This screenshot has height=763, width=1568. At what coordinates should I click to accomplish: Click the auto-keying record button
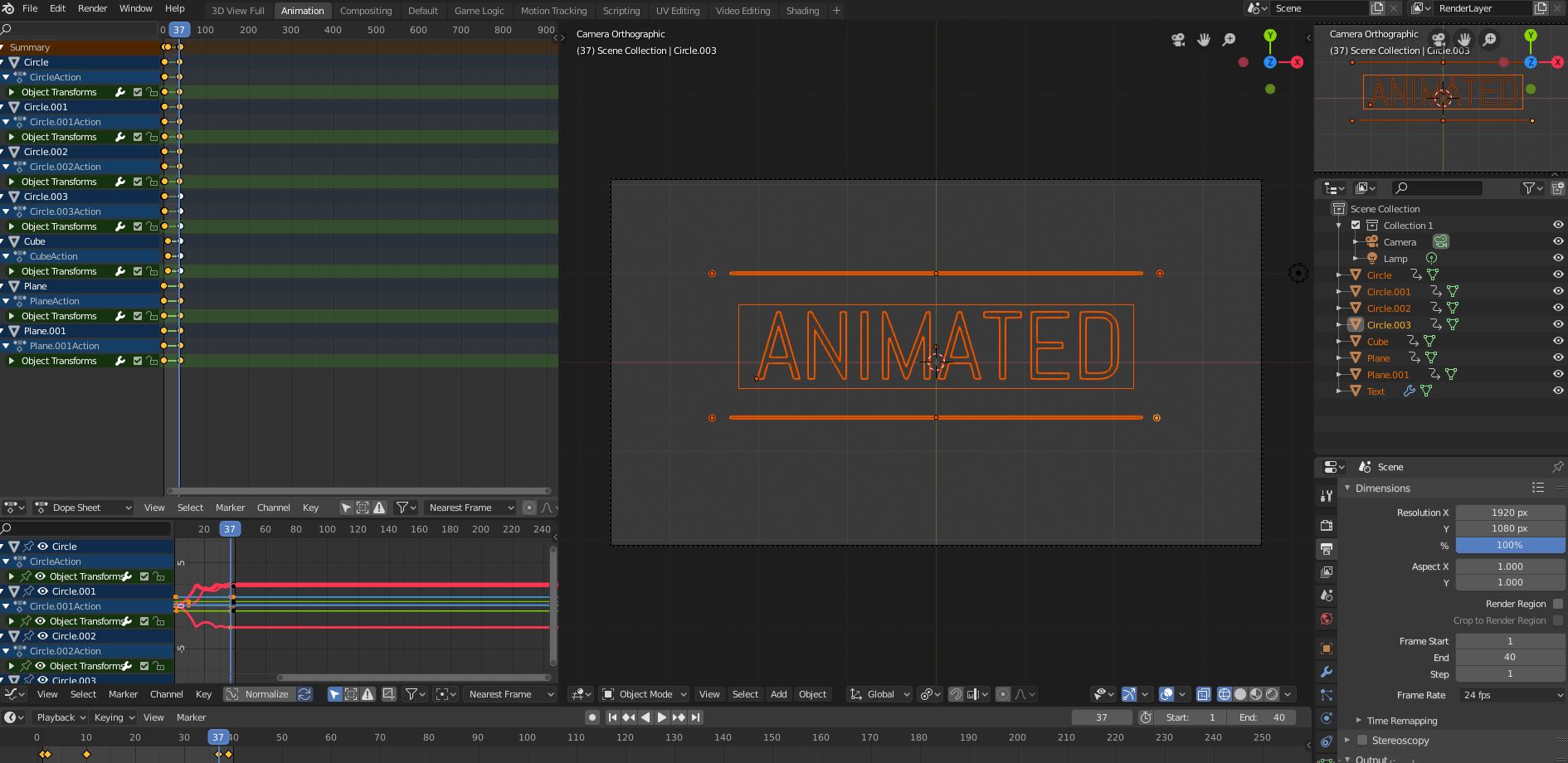pyautogui.click(x=592, y=717)
